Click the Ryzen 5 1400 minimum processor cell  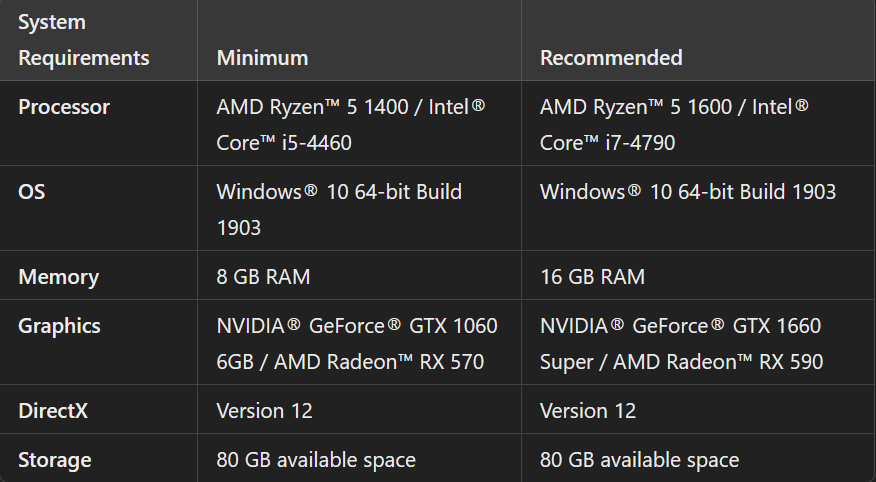click(351, 124)
